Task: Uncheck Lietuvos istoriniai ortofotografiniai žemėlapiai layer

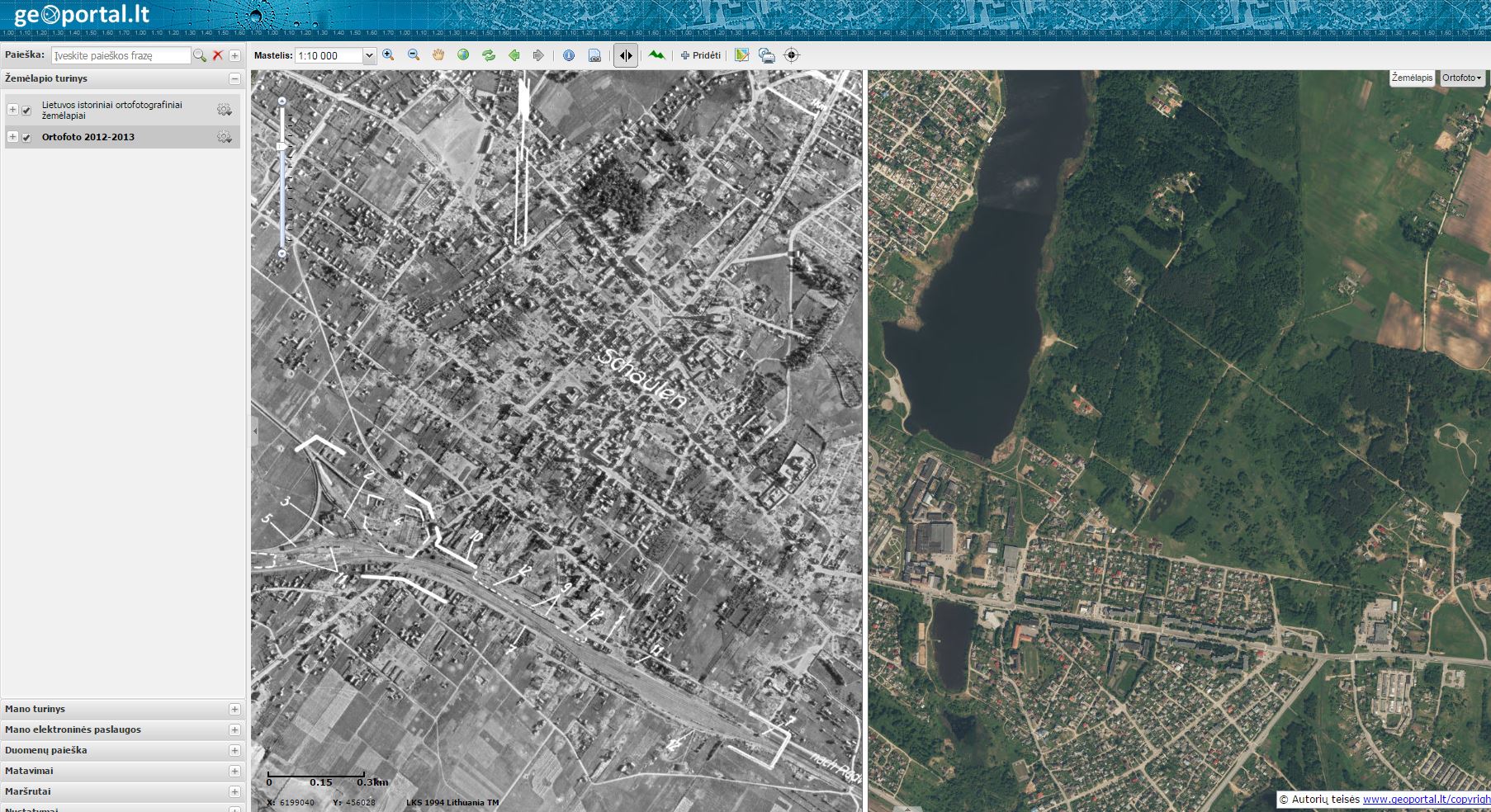Action: click(26, 111)
